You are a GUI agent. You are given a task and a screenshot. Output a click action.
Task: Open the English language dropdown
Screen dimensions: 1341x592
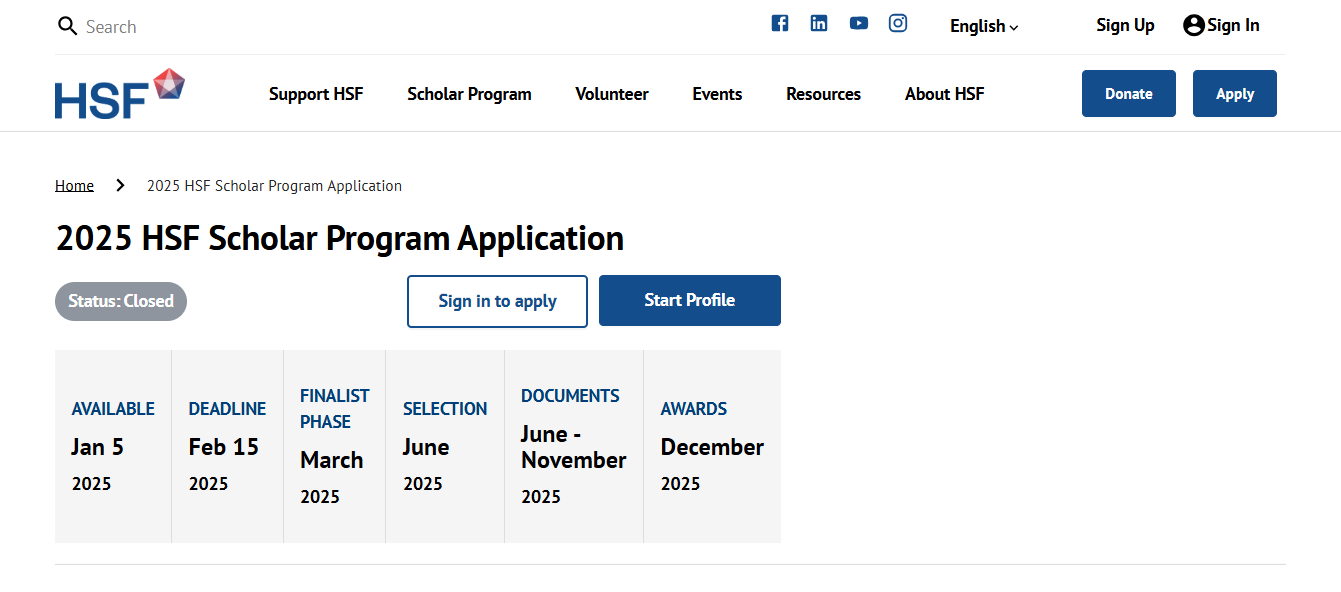click(983, 27)
